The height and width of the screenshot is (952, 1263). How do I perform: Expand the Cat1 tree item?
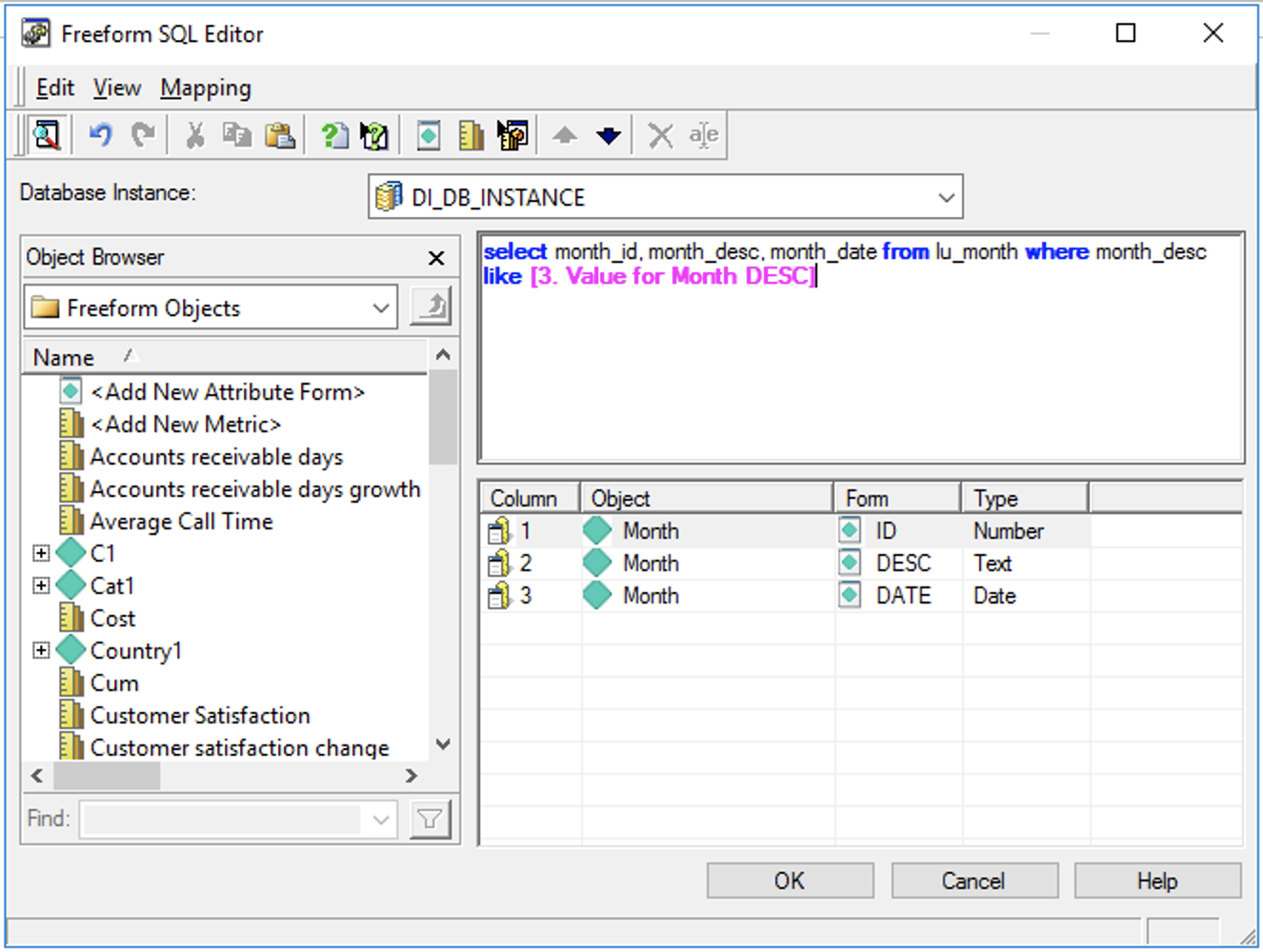tap(40, 585)
